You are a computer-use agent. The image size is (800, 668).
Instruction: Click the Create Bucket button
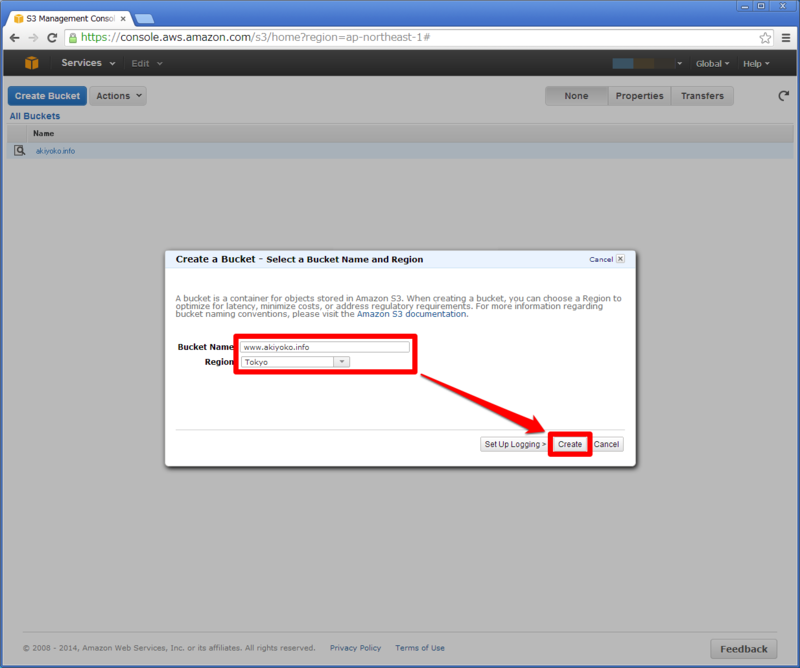click(x=47, y=96)
